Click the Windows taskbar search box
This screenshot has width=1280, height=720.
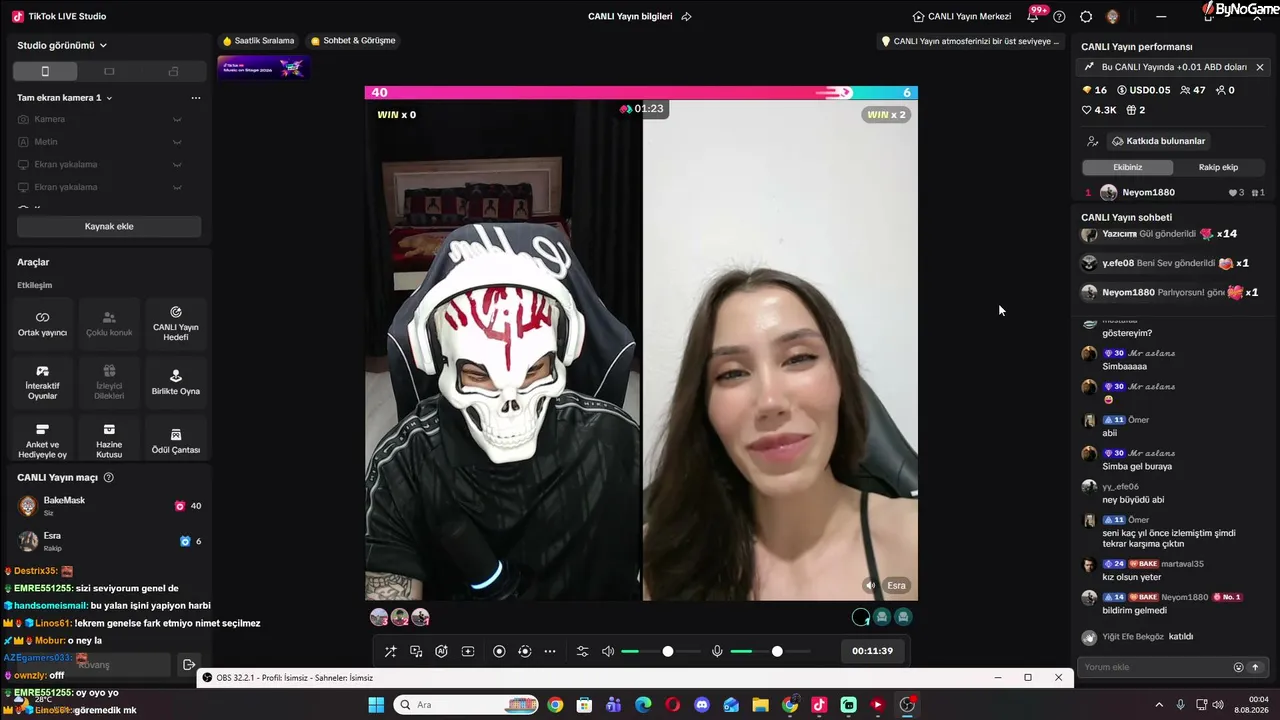(467, 705)
